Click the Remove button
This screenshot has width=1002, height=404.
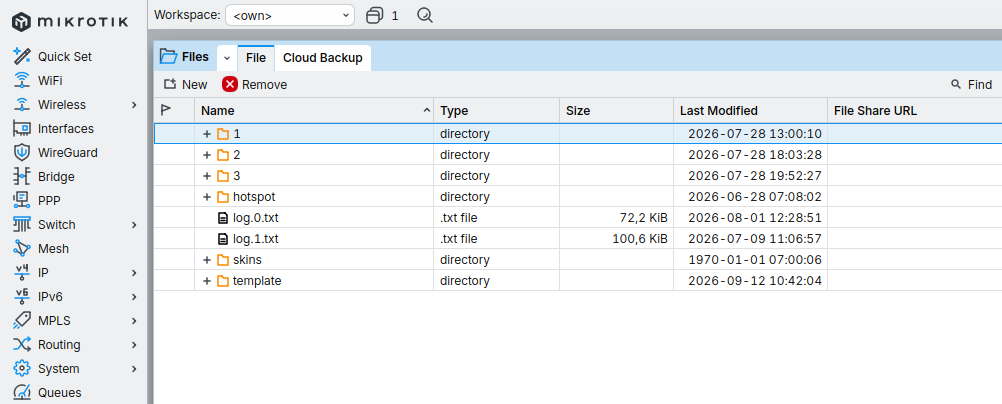tap(255, 84)
